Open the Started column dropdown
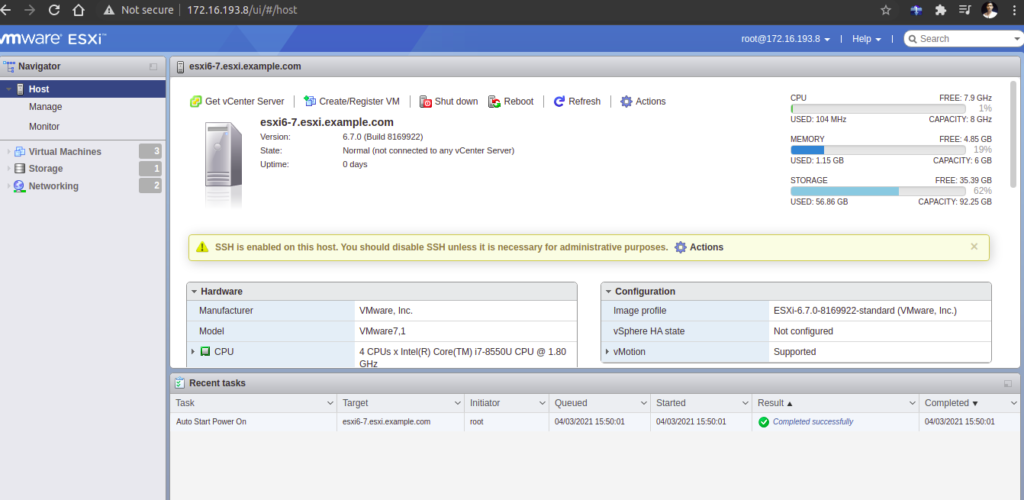Image resolution: width=1024 pixels, height=500 pixels. click(x=744, y=403)
